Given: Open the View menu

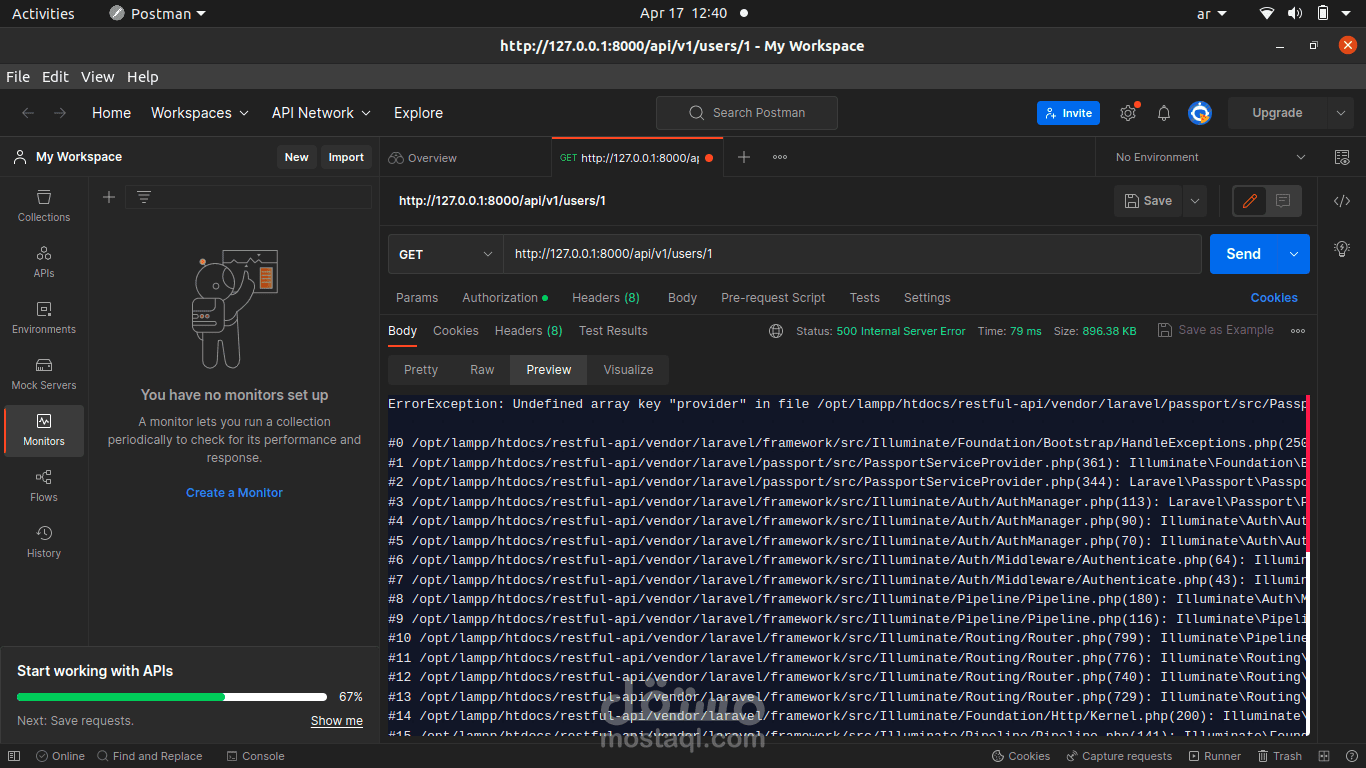Looking at the screenshot, I should [98, 77].
